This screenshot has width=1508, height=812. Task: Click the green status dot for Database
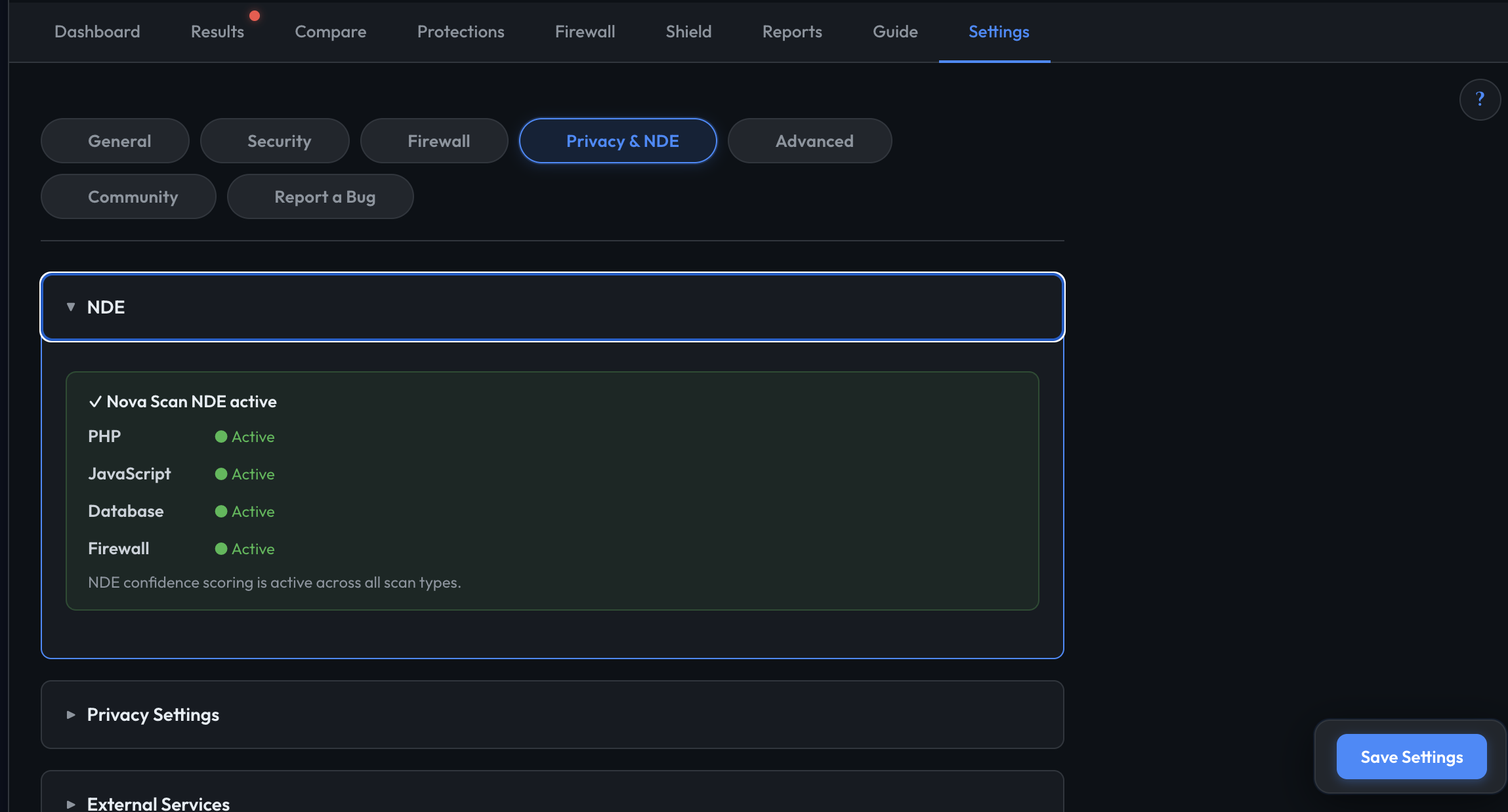click(221, 511)
